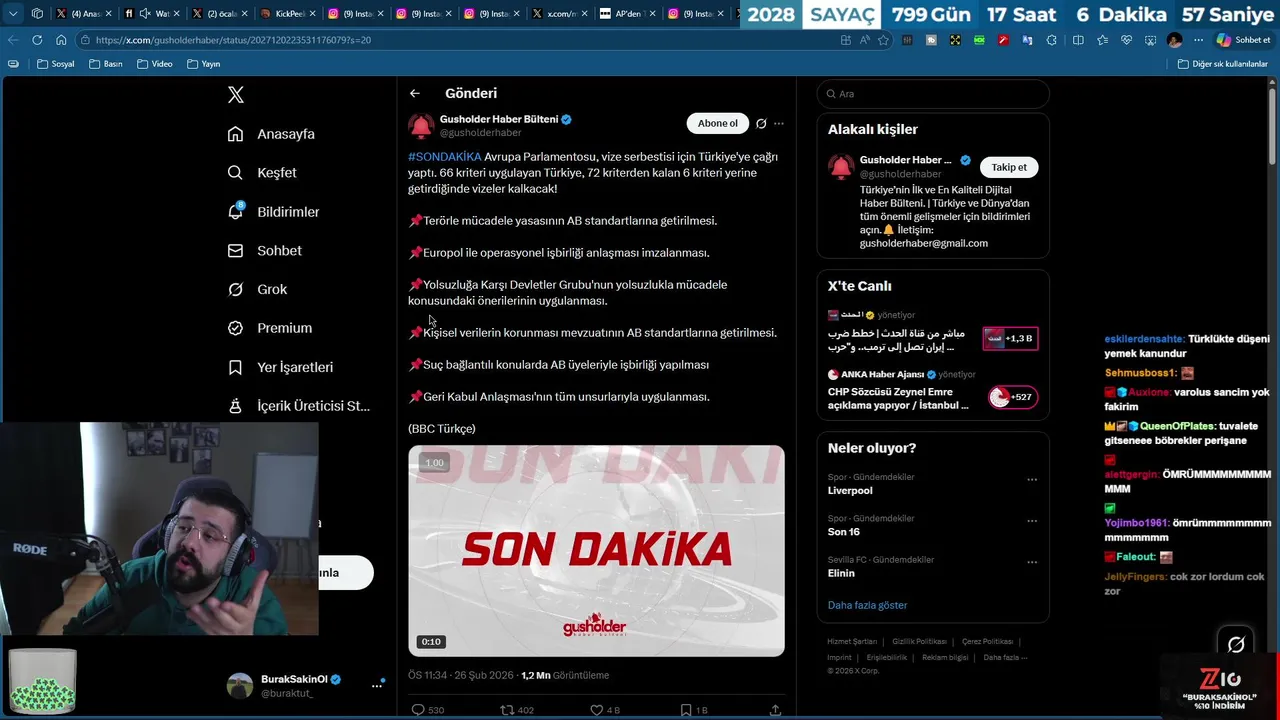Click the X logo in the sidebar
Image resolution: width=1280 pixels, height=720 pixels.
(x=236, y=95)
